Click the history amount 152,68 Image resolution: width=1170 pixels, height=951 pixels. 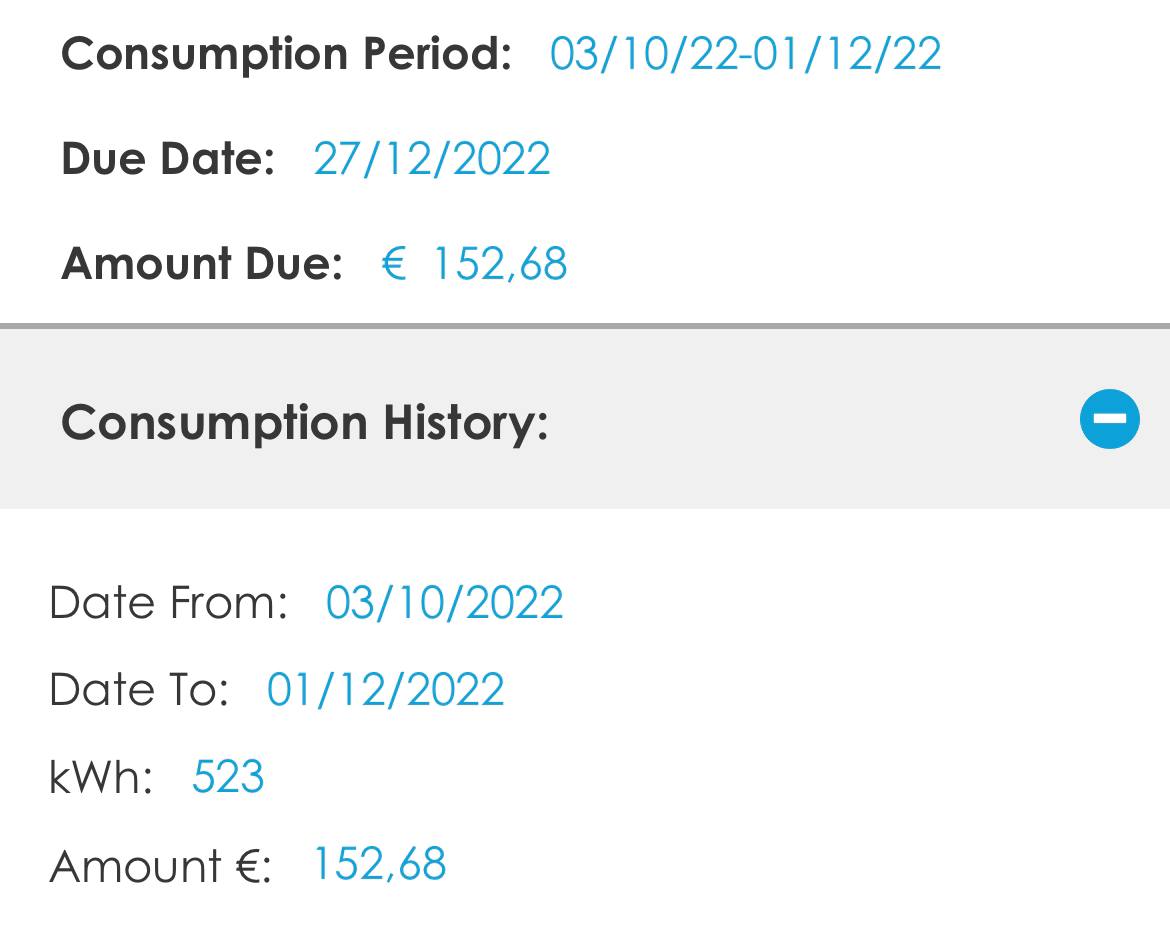(379, 864)
